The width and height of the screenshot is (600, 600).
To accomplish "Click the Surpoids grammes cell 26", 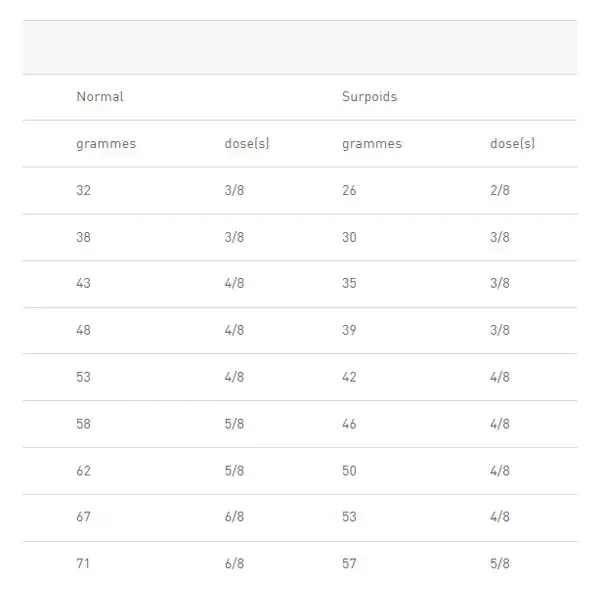I will (x=349, y=190).
